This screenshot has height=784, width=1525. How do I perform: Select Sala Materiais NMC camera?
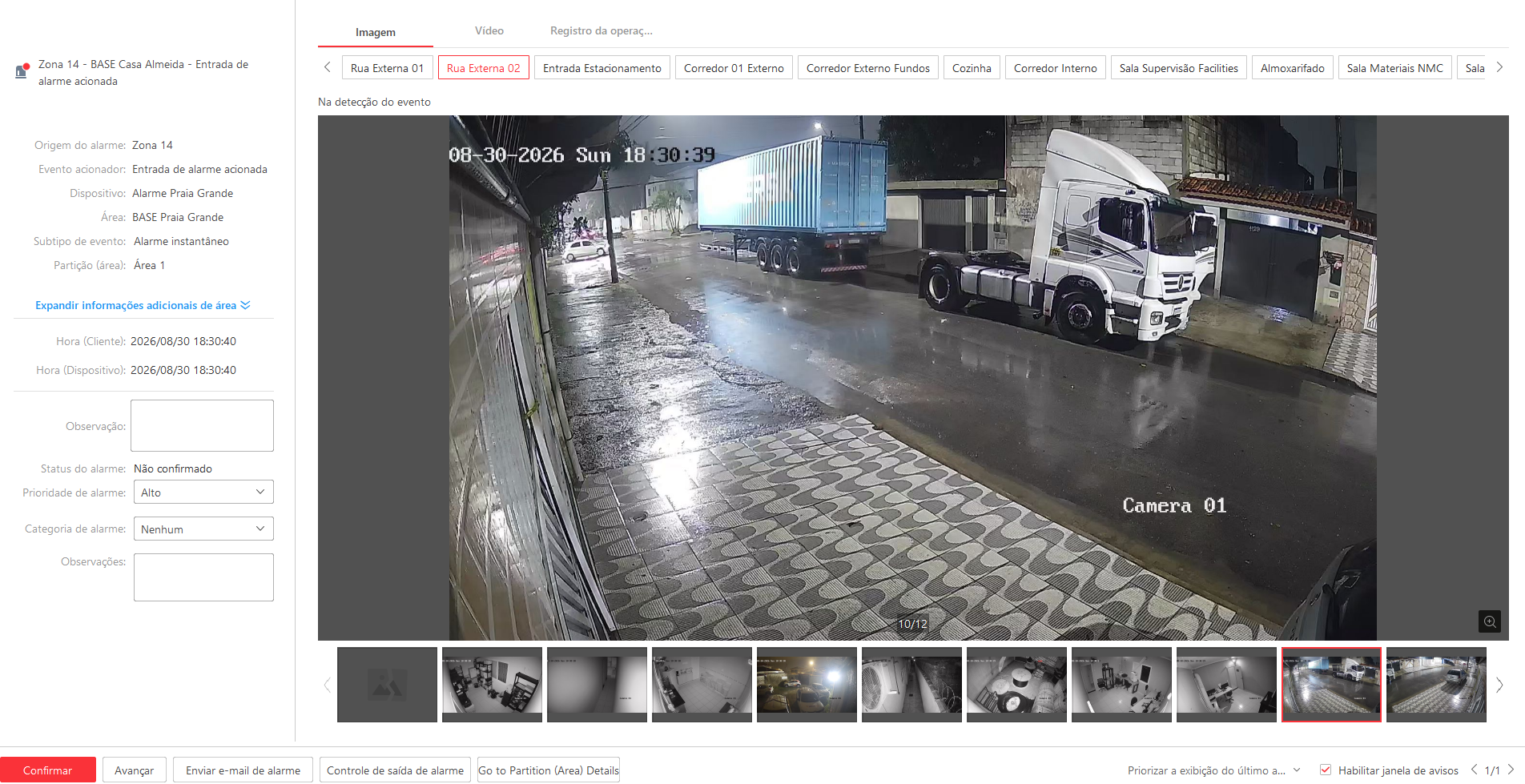tap(1395, 68)
